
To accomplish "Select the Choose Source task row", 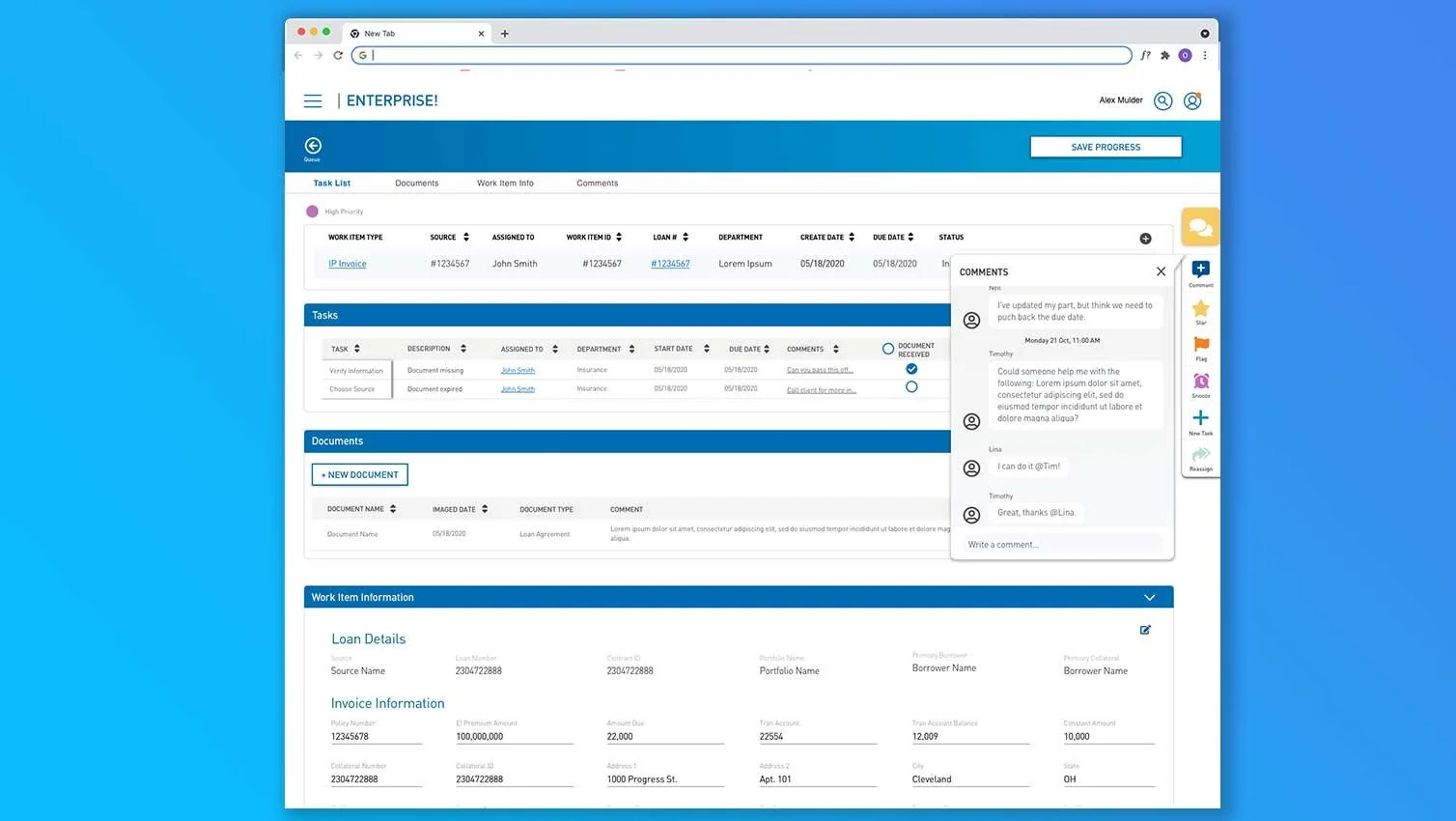I will 357,389.
